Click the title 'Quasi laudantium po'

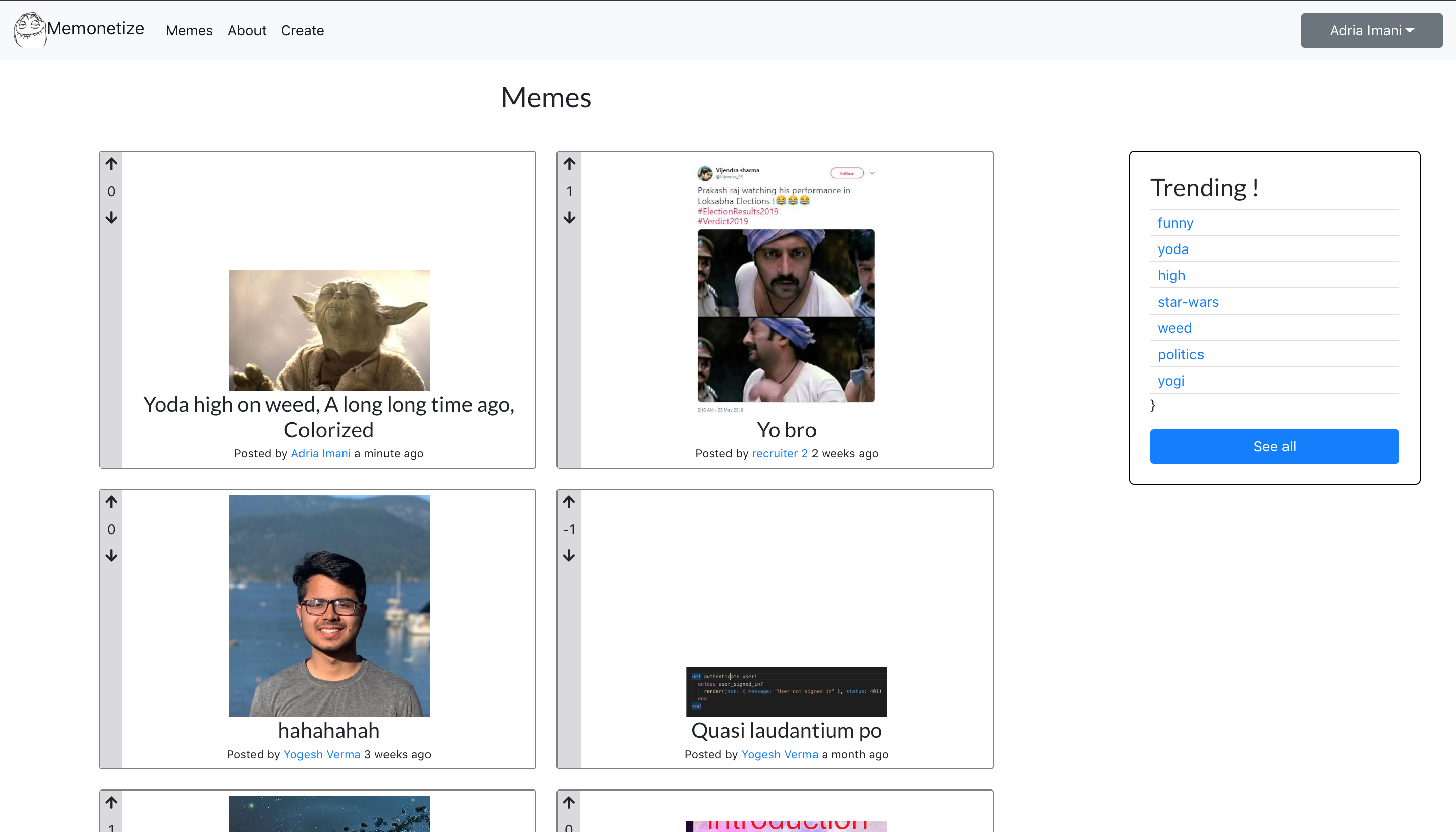tap(786, 730)
